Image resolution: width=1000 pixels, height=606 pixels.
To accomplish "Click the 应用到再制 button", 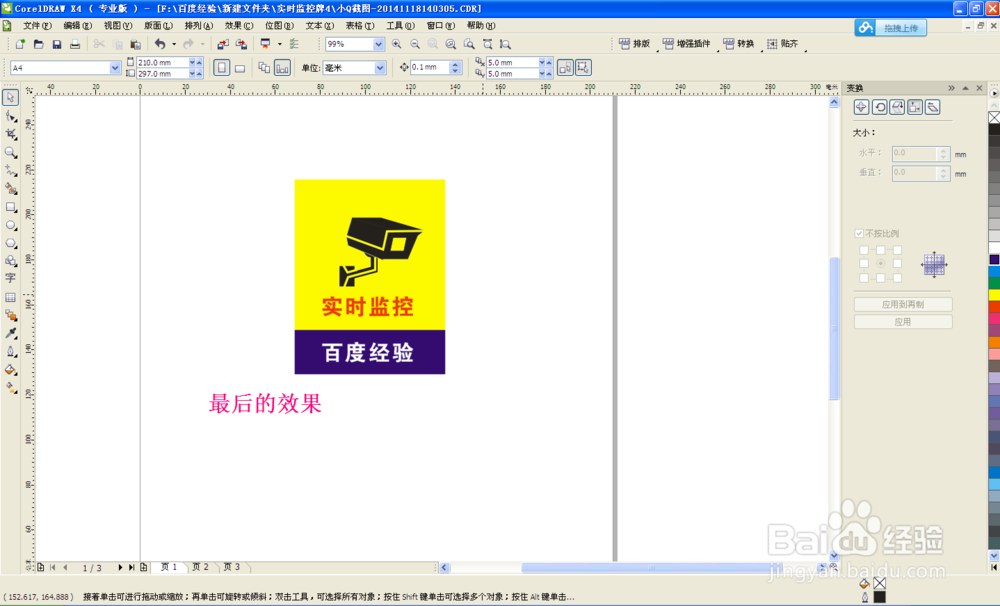I will tap(902, 302).
